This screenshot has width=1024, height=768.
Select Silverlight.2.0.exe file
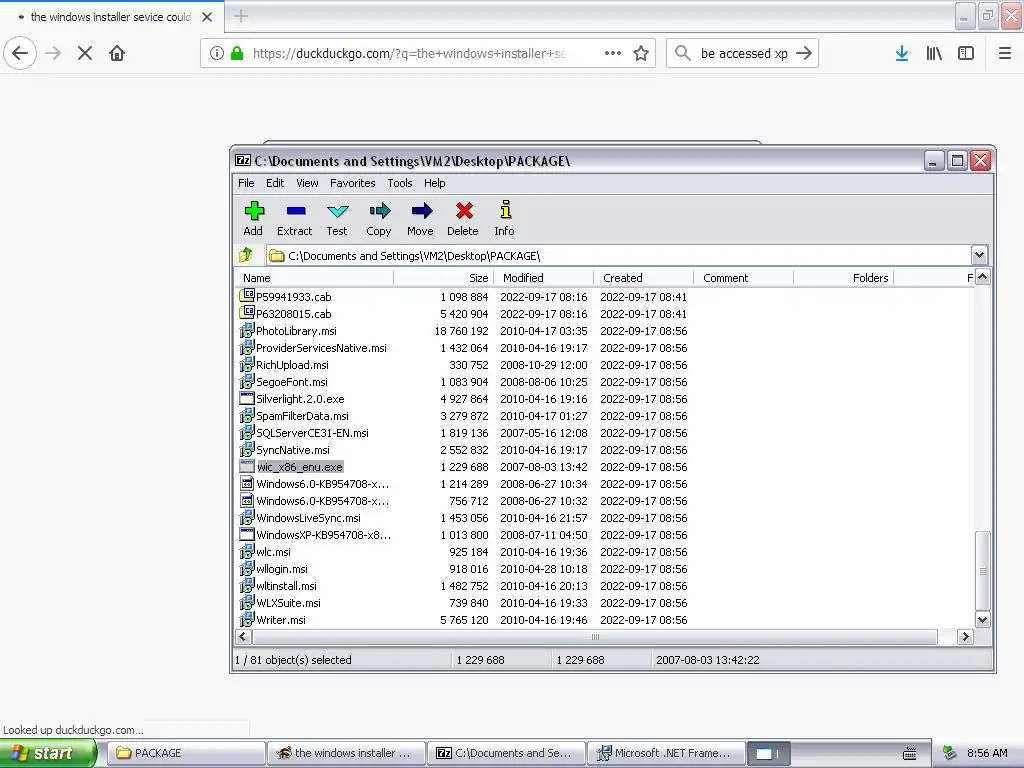(x=300, y=399)
